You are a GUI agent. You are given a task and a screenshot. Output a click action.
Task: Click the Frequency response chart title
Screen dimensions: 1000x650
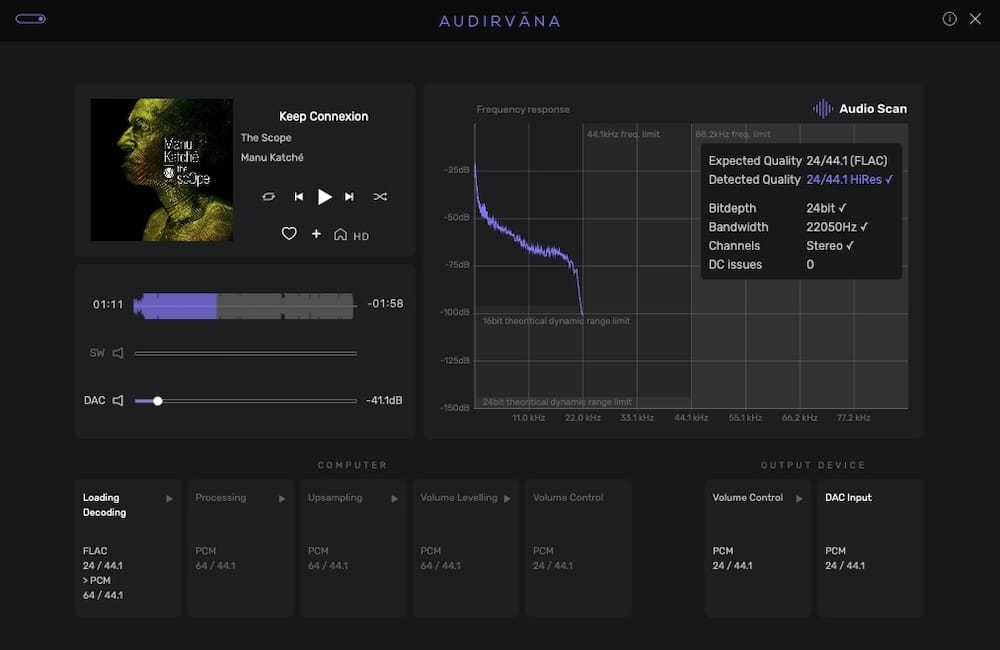tap(523, 109)
